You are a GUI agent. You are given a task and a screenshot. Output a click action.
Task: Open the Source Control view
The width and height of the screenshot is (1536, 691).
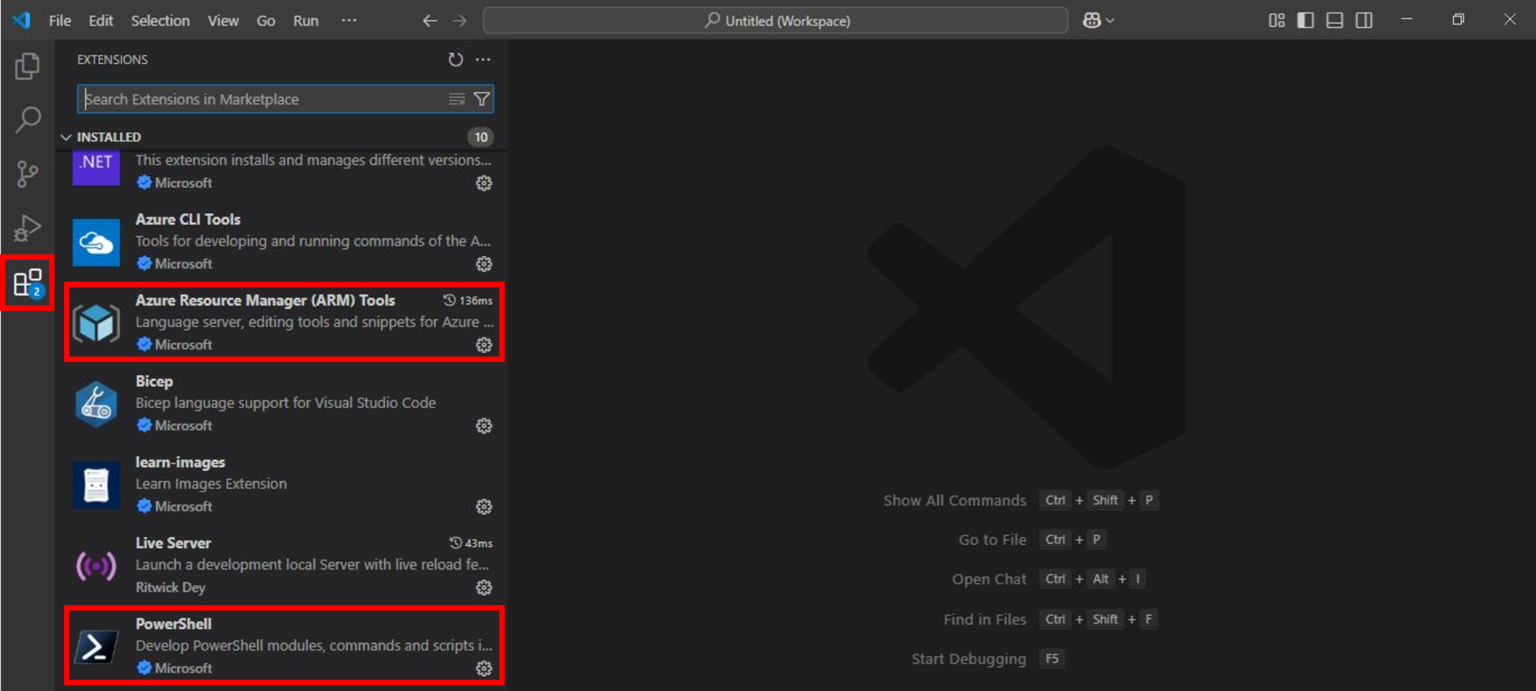26,174
